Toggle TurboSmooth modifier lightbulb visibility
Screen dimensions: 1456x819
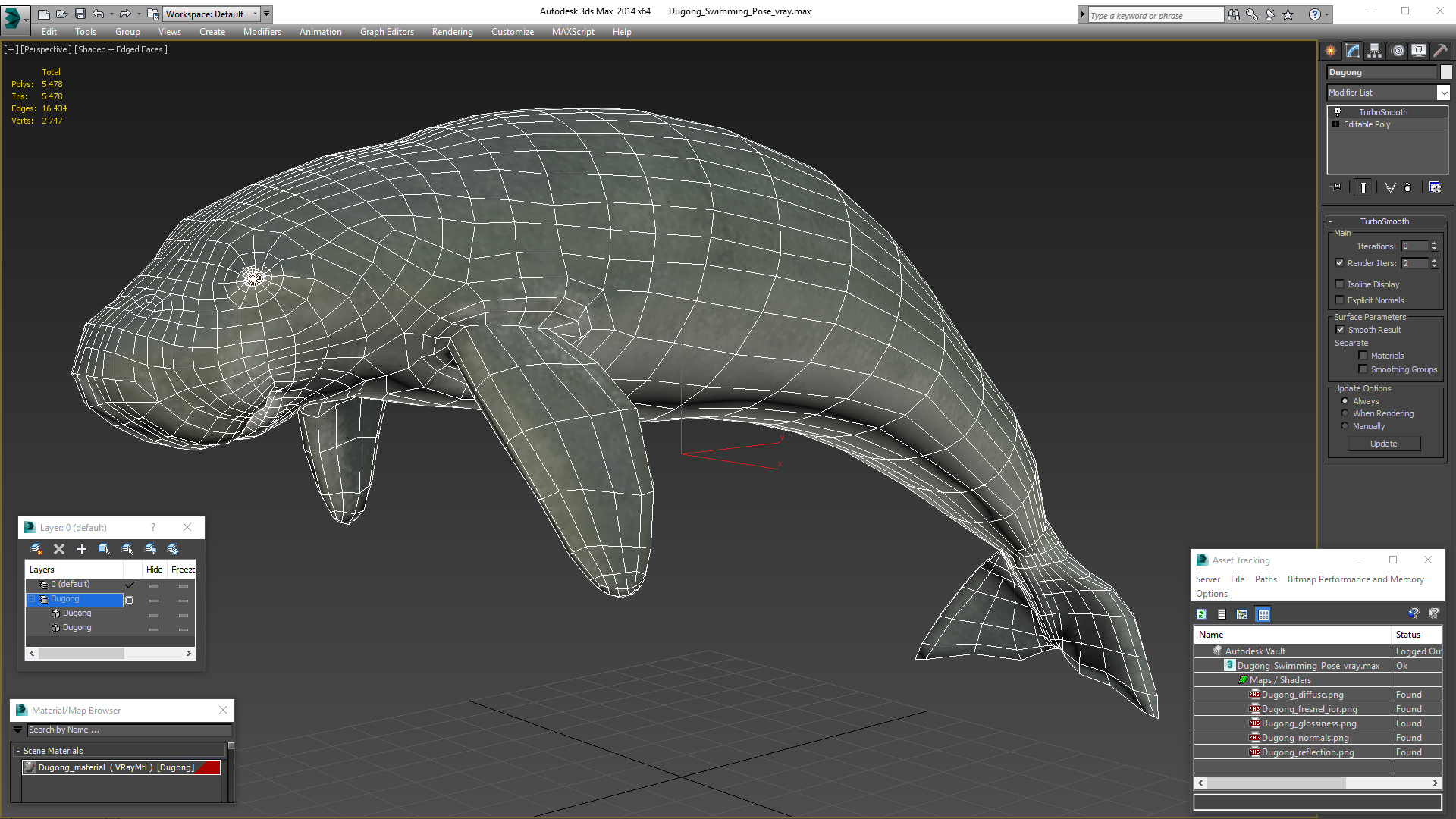pyautogui.click(x=1338, y=111)
